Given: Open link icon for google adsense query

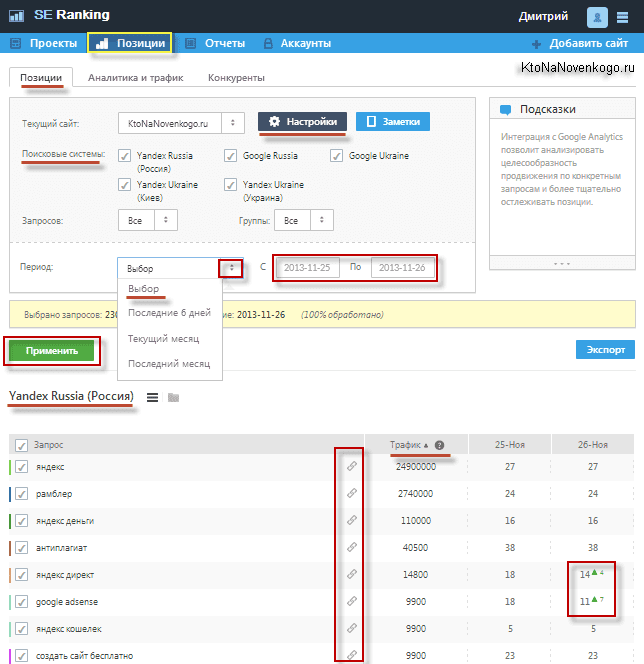Looking at the screenshot, I should 352,601.
